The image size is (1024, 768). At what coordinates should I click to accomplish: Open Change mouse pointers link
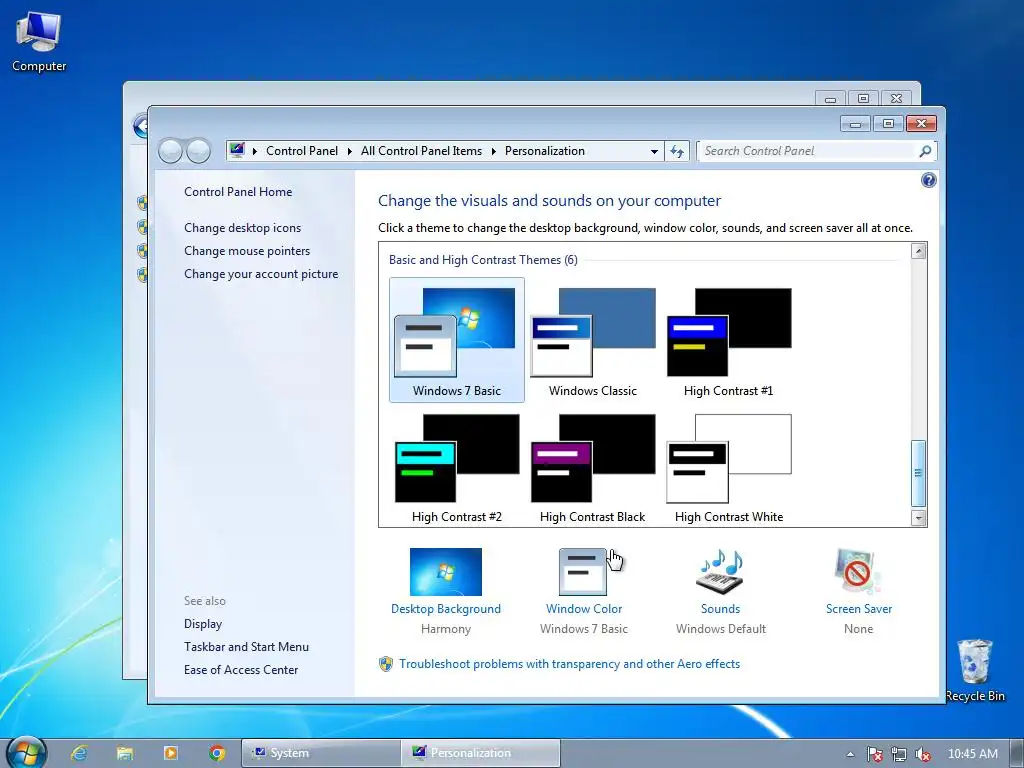tap(247, 251)
